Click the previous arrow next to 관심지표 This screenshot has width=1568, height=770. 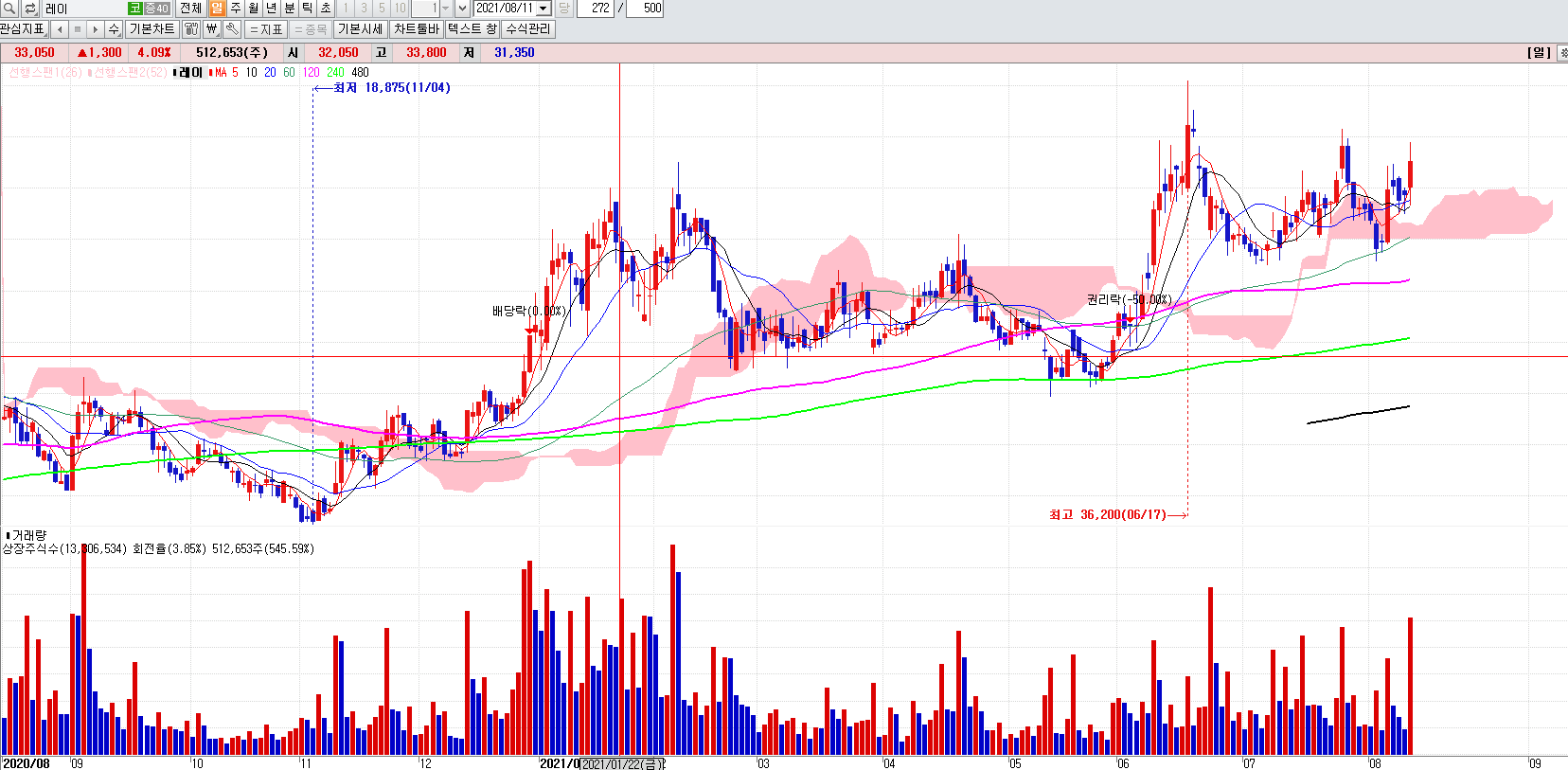(x=60, y=28)
